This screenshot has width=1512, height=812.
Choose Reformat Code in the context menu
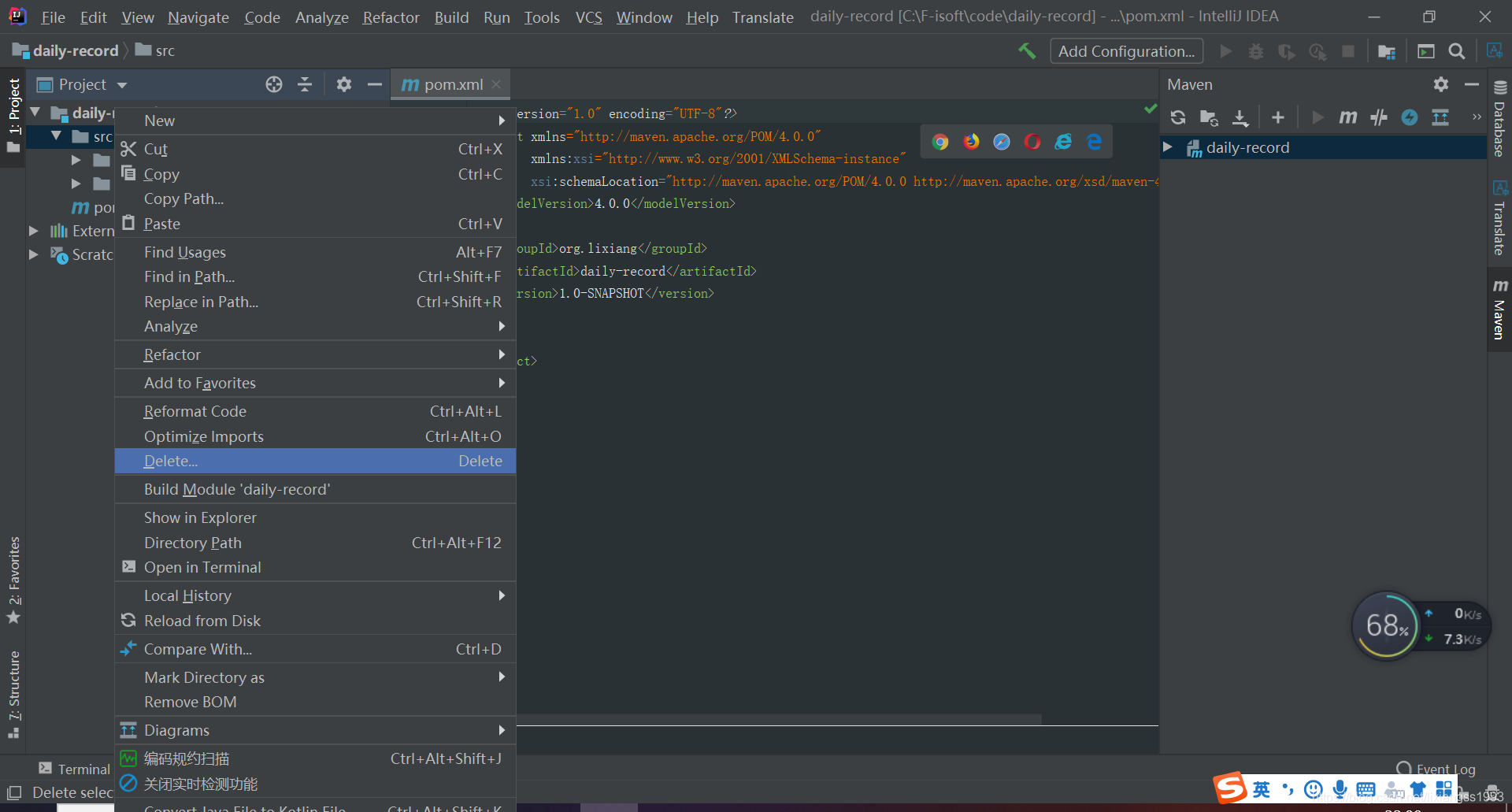pos(315,411)
